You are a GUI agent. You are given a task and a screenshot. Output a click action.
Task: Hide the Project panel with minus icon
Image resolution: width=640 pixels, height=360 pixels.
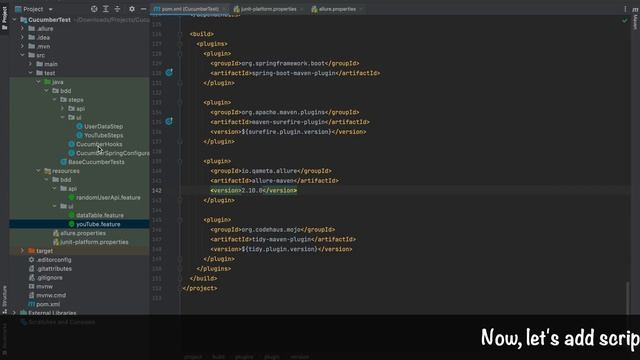(143, 9)
